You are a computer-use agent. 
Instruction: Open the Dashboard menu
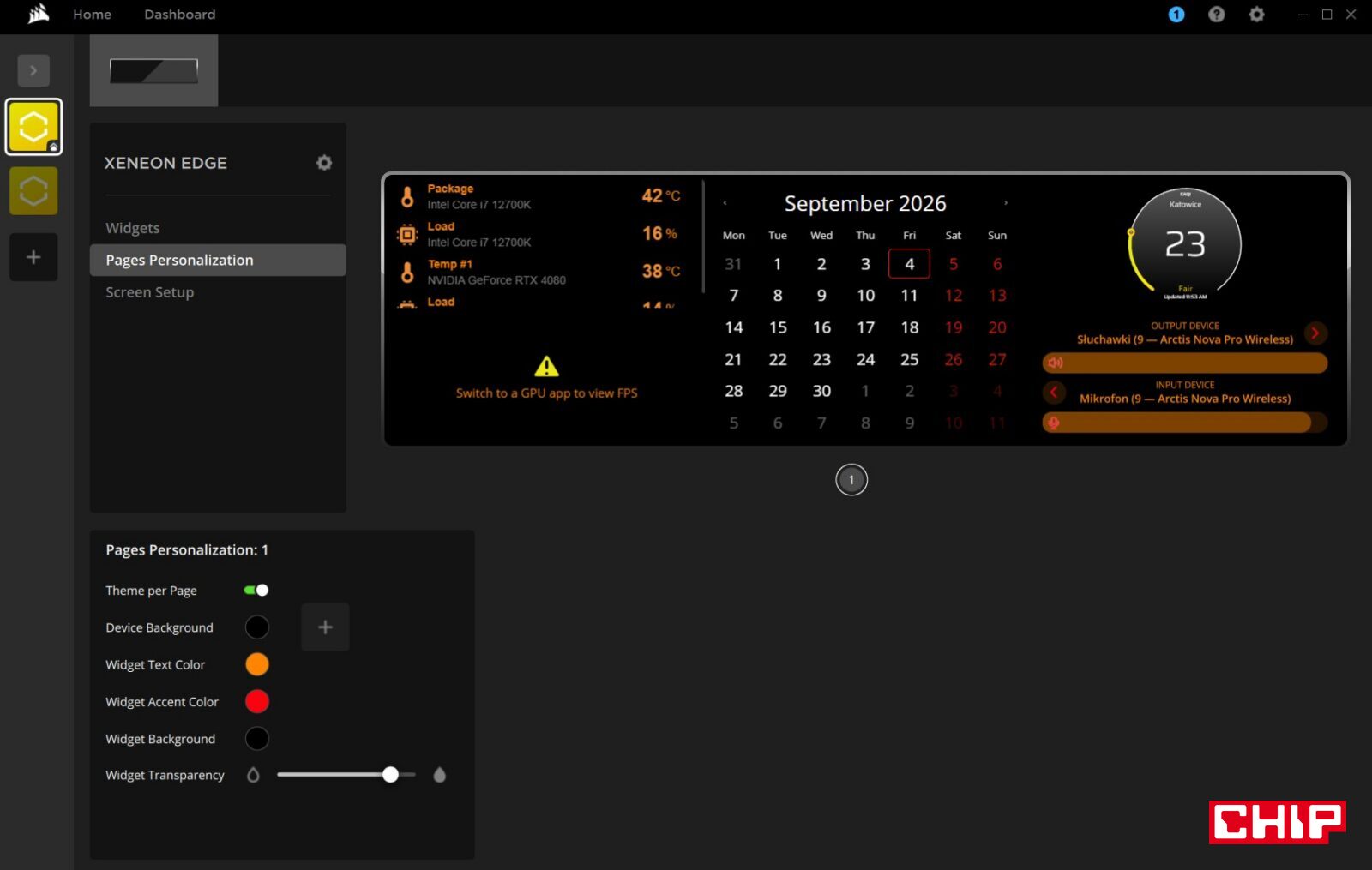[x=180, y=15]
